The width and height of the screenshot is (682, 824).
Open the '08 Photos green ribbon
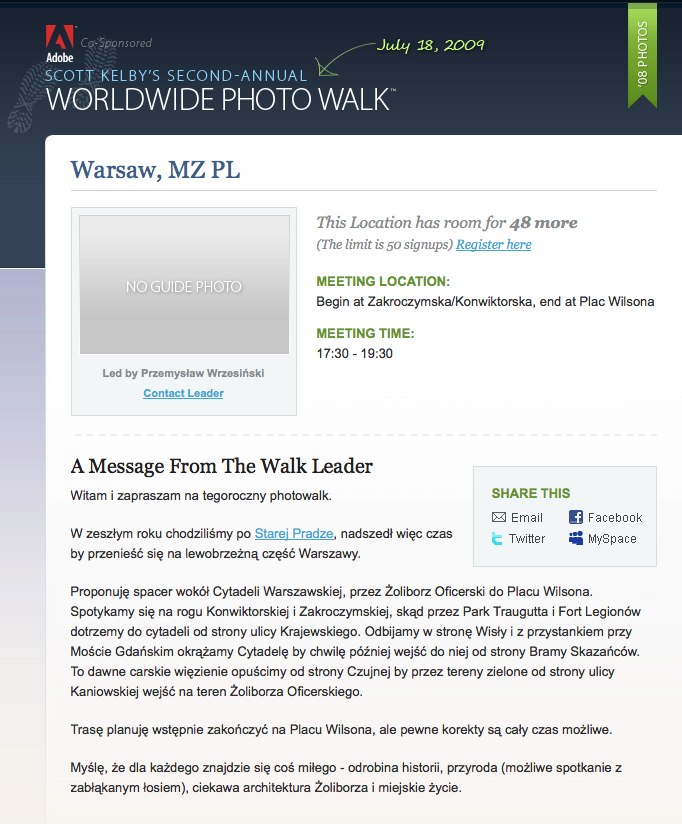coord(643,55)
